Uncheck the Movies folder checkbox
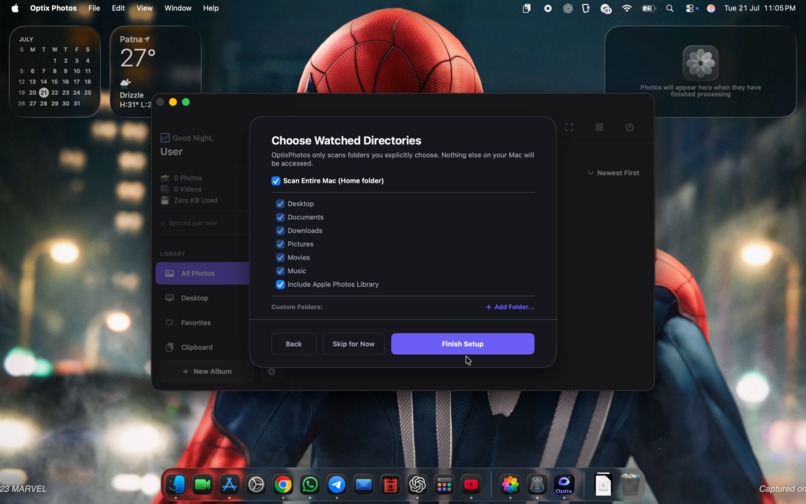 coord(280,257)
